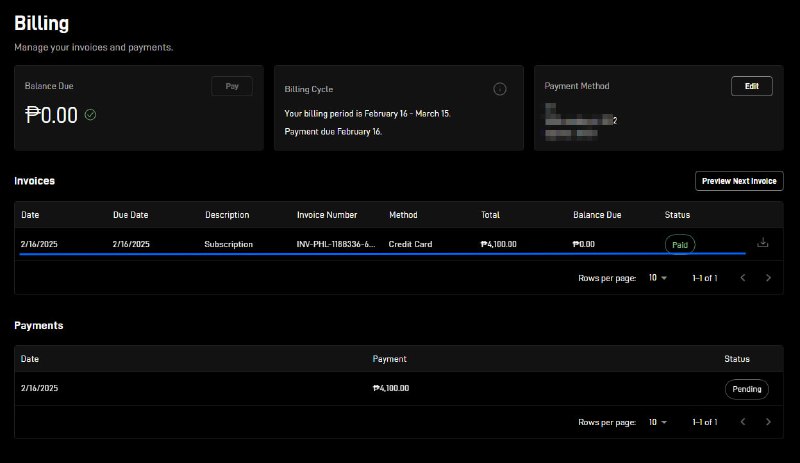Click the Billing Cycle info icon

pyautogui.click(x=500, y=89)
